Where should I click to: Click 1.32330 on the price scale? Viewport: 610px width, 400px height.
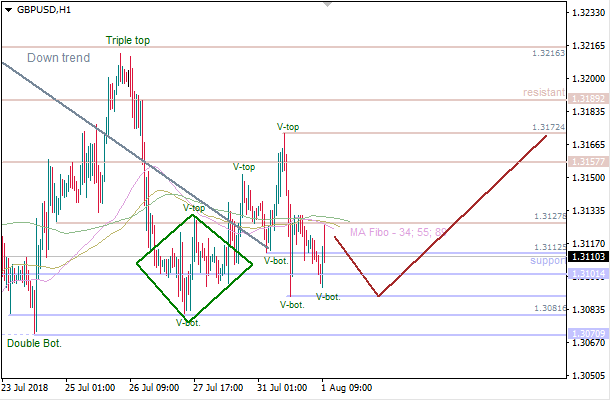587,13
